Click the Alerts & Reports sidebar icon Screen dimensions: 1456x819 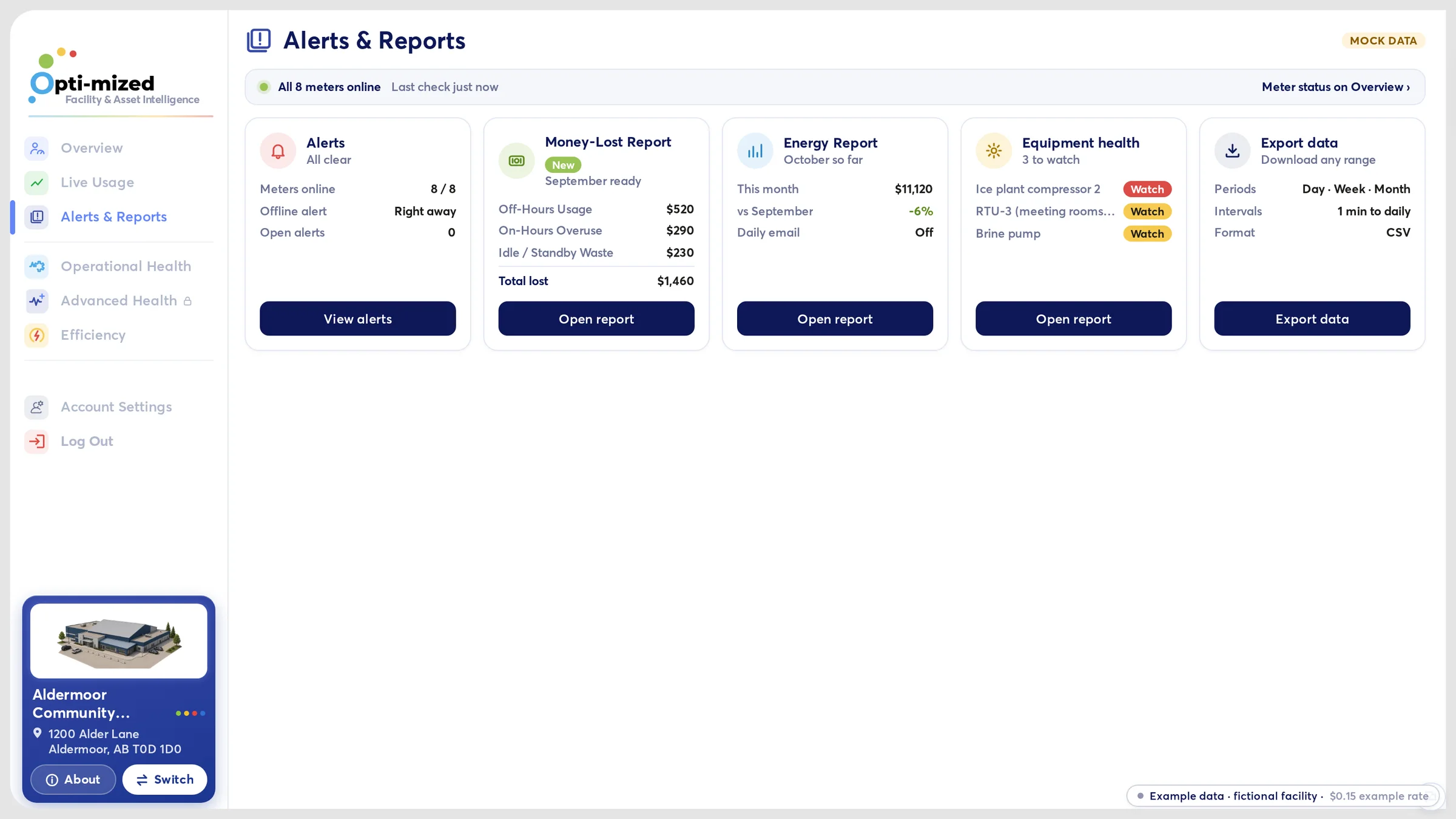pos(37,217)
